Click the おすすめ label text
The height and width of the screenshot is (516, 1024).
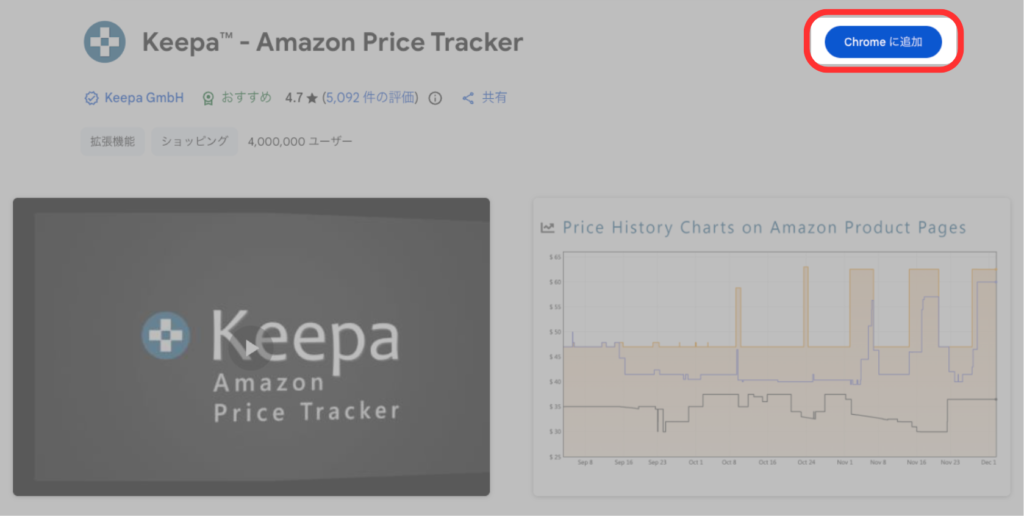[x=246, y=98]
